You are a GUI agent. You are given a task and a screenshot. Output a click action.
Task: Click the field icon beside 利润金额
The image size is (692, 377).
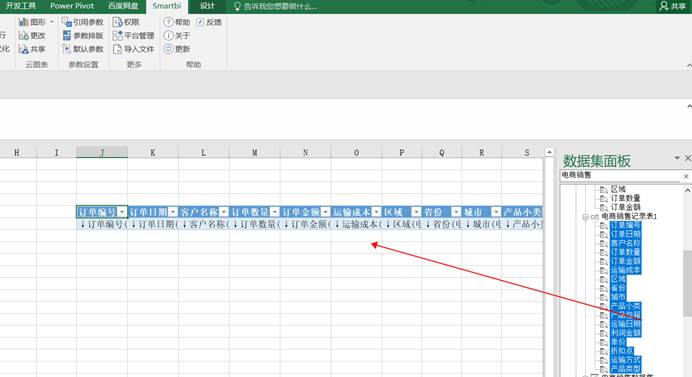coord(604,333)
